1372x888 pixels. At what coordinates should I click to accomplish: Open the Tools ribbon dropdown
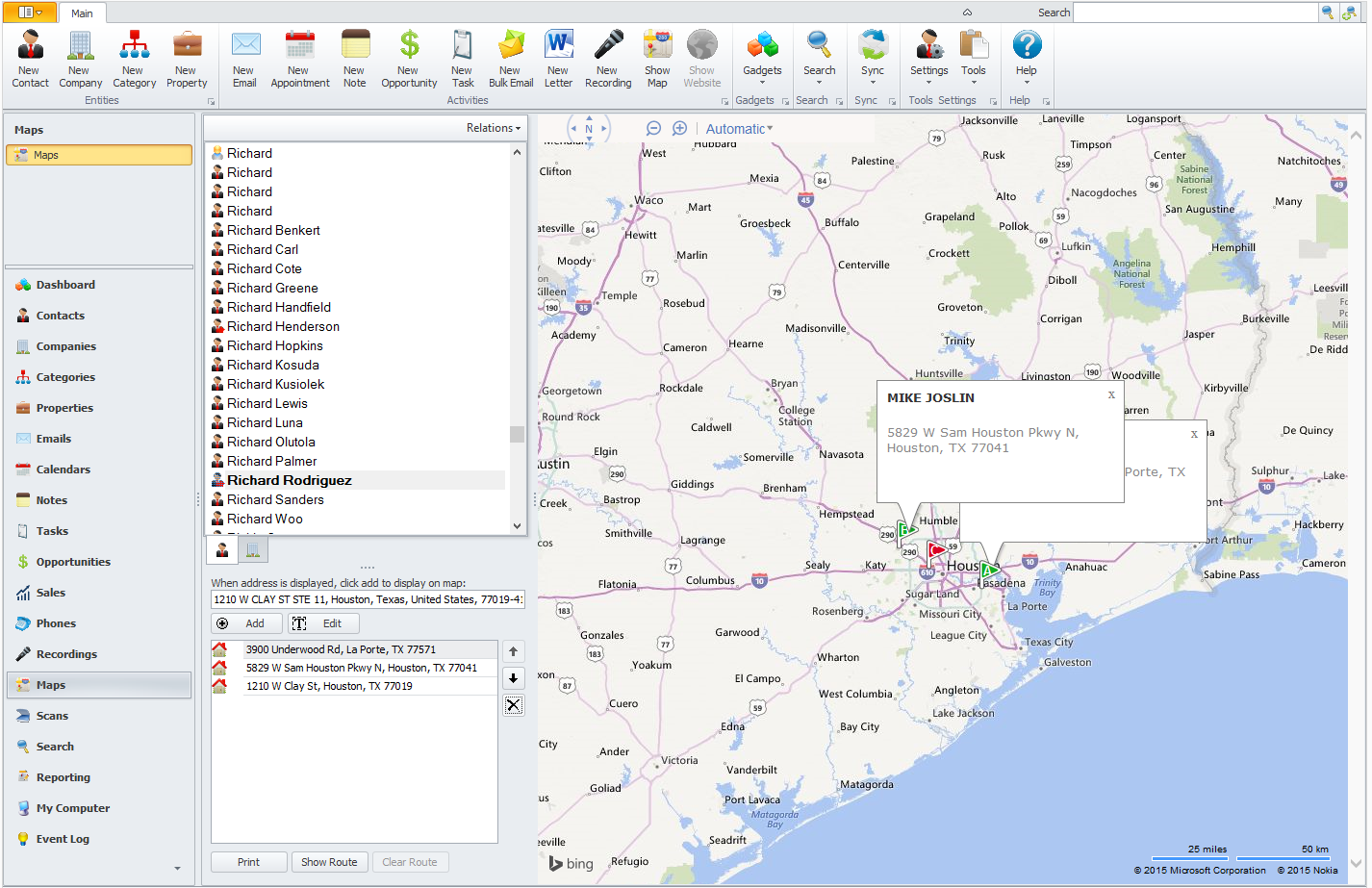coord(974,59)
